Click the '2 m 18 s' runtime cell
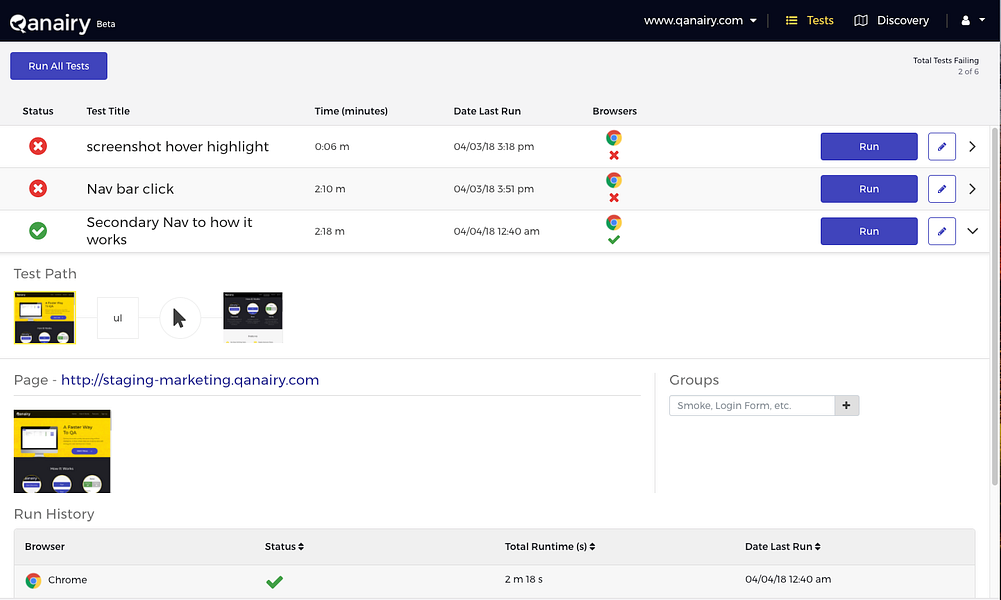Screen dimensions: 1001x600 point(523,580)
